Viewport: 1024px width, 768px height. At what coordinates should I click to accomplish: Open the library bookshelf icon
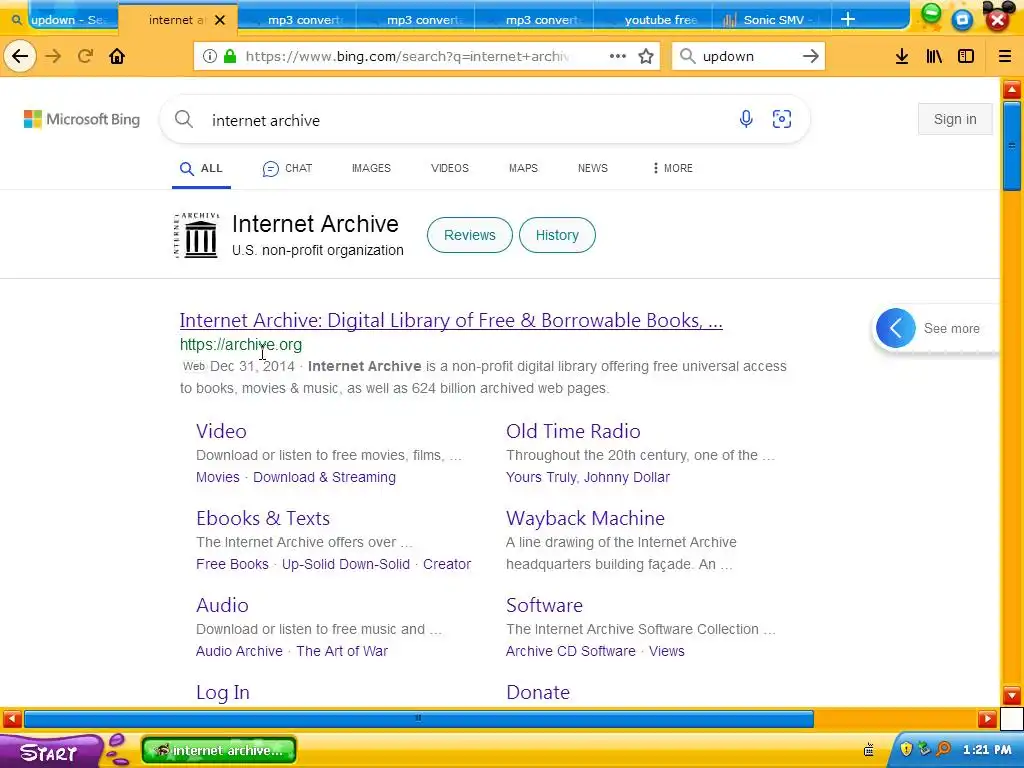934,56
